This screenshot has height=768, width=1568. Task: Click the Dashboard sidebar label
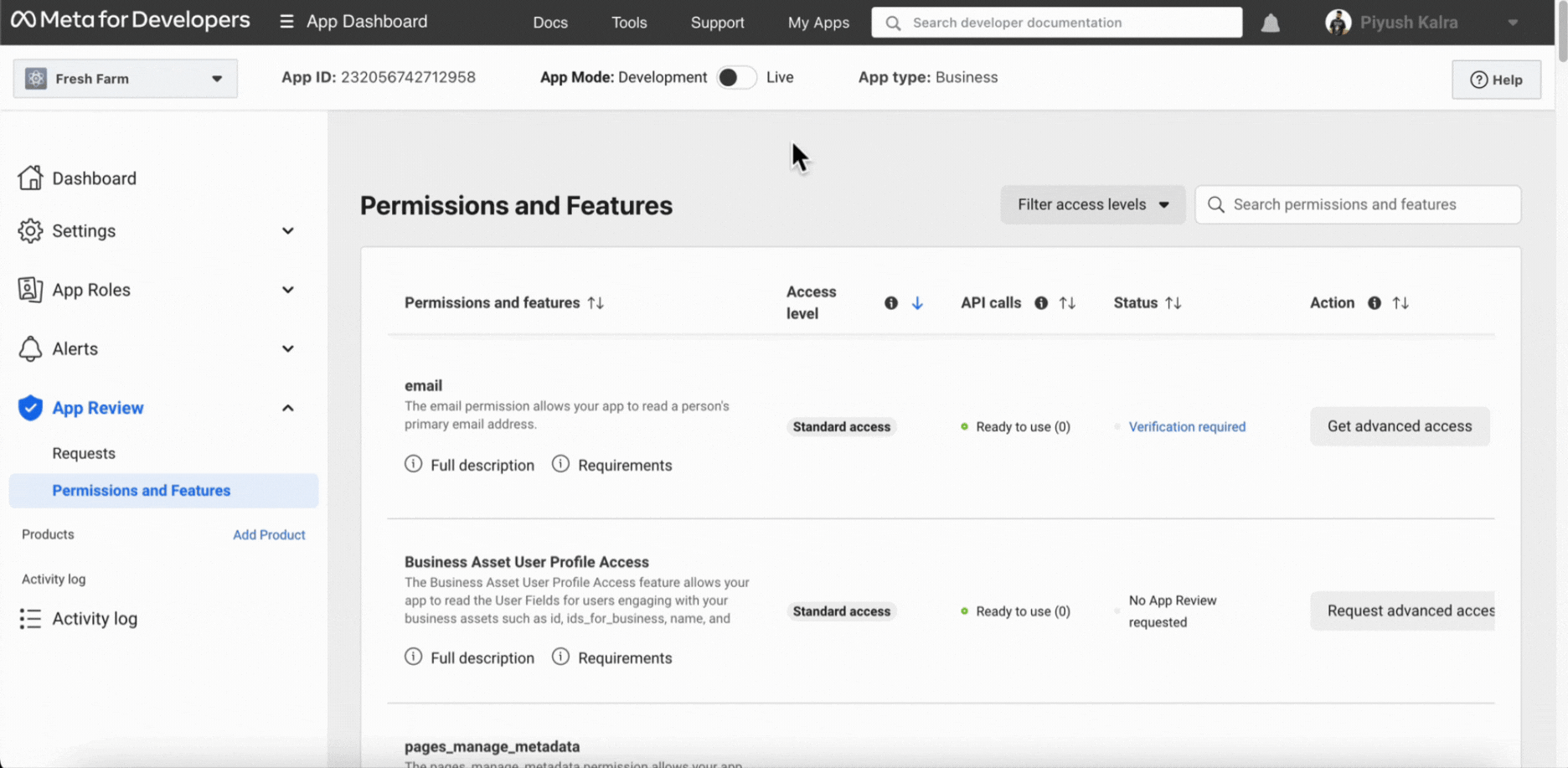95,178
